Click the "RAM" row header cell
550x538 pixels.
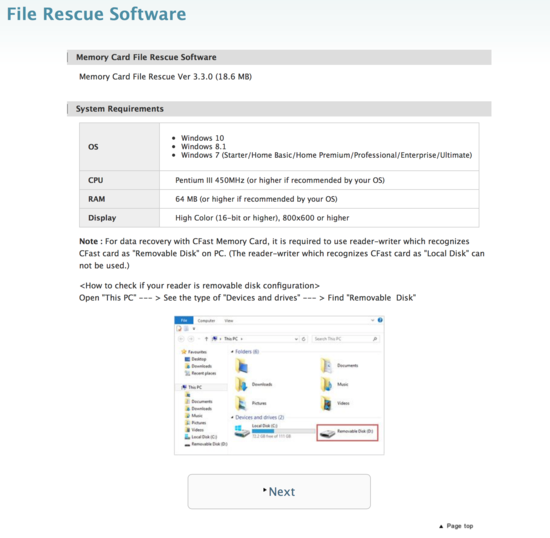[x=120, y=199]
